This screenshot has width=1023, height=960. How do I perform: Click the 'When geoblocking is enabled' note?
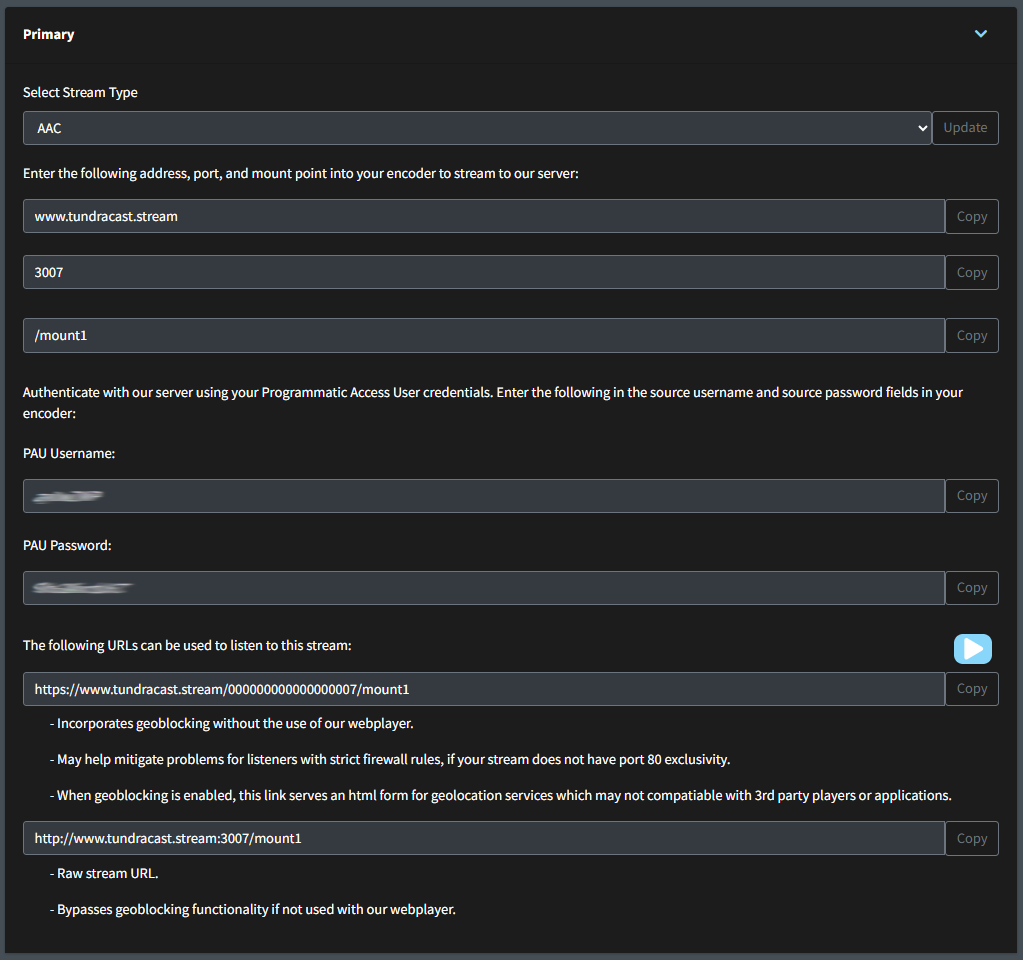[x=500, y=795]
